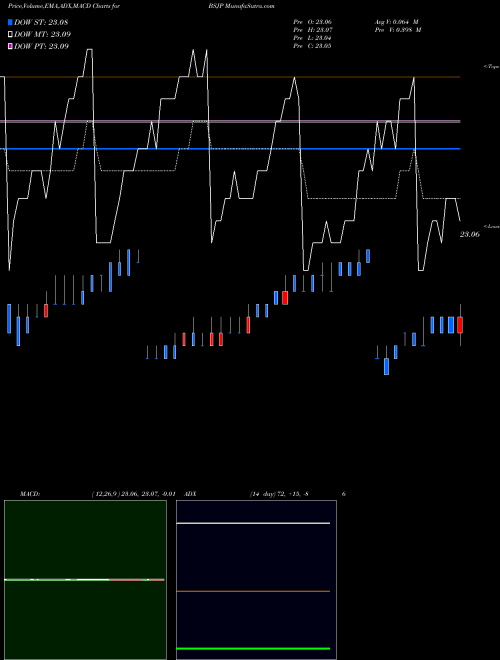Click the 'MACD:' panel label
Viewport: 500px width, 660px height.
[30, 494]
